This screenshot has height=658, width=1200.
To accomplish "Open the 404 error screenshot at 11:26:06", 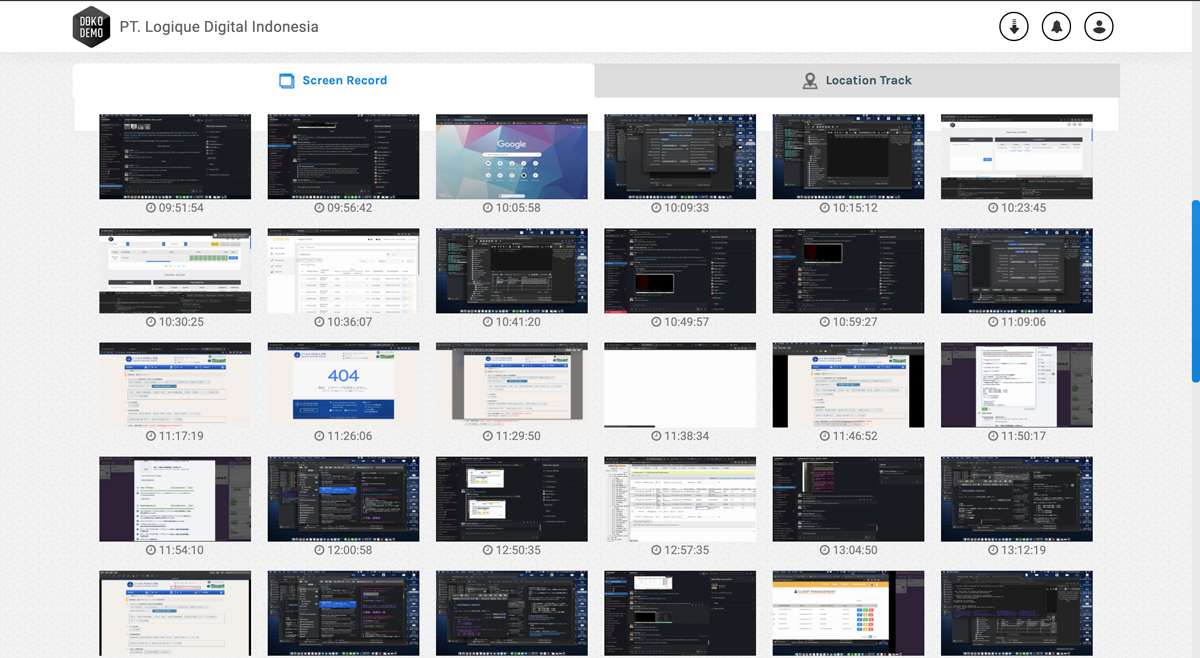I will 343,384.
